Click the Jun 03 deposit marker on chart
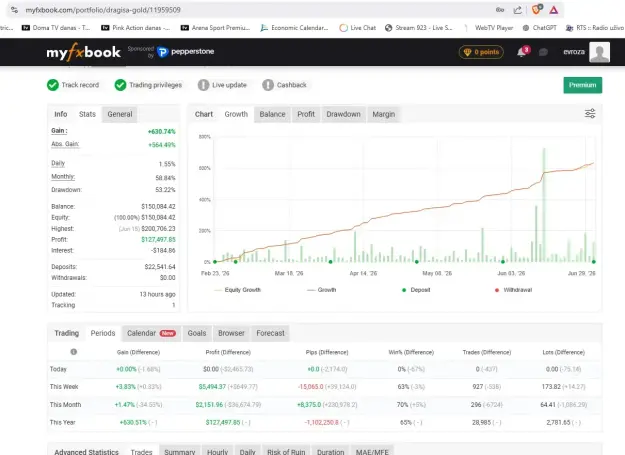The image size is (625, 455). click(503, 262)
